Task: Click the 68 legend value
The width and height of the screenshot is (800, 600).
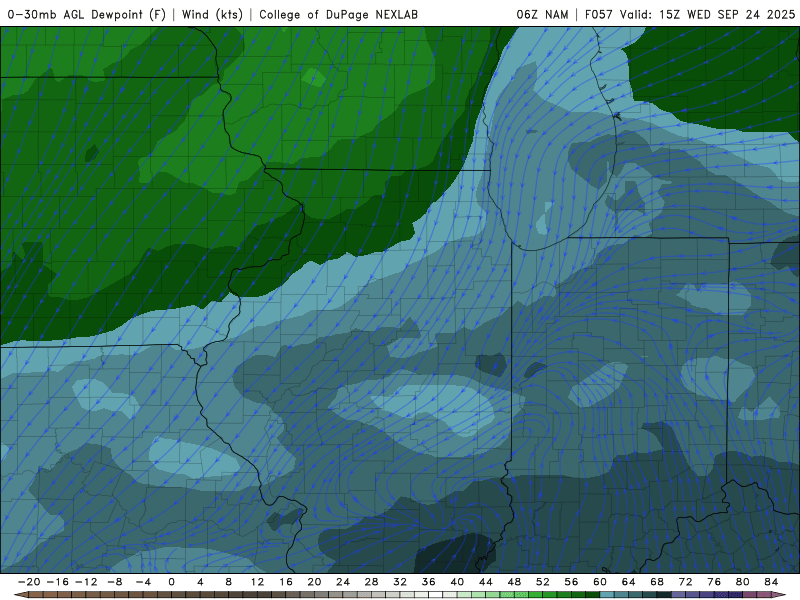Action: click(x=657, y=582)
